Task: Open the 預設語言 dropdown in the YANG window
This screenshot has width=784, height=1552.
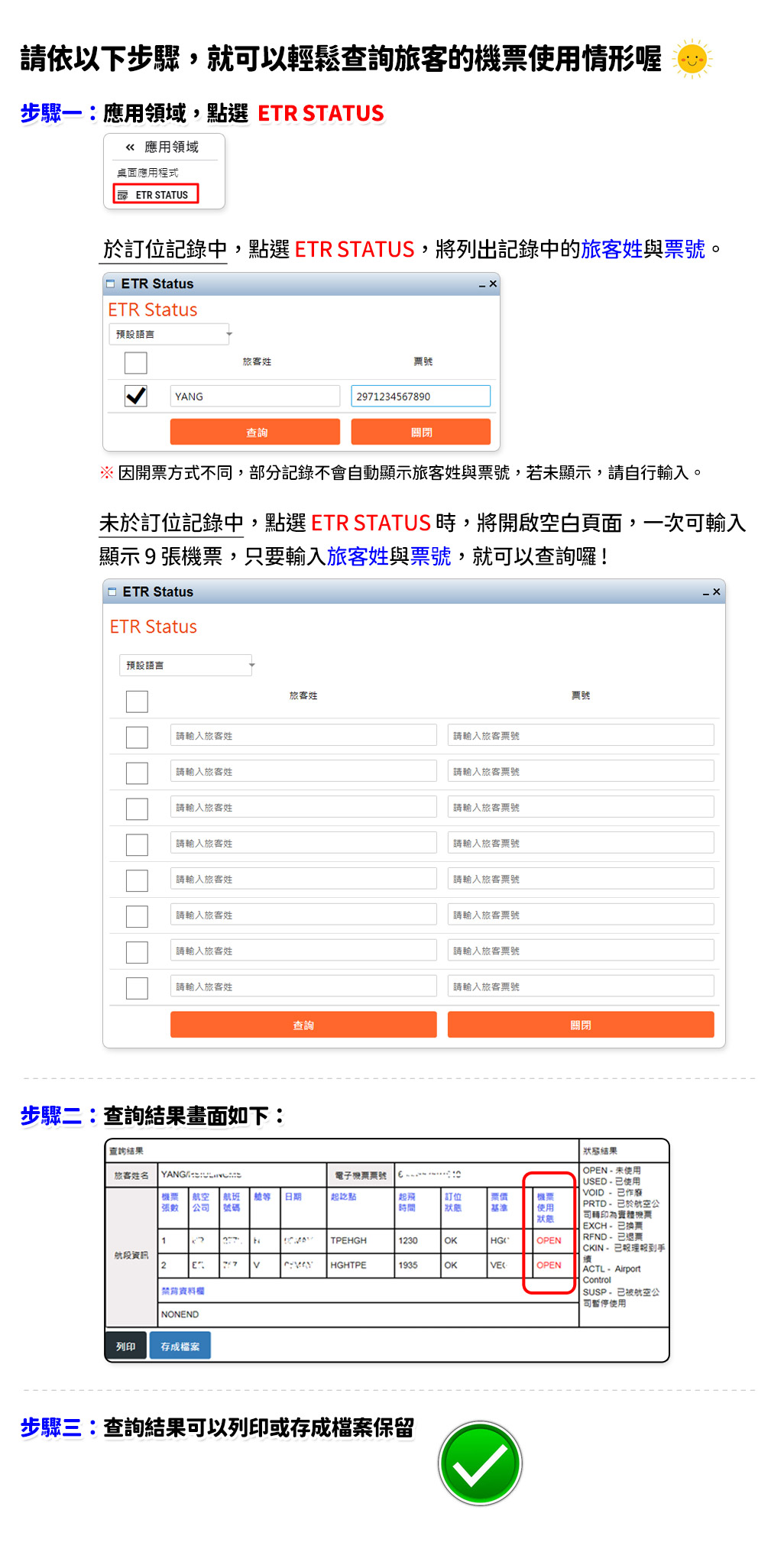Action: click(170, 334)
